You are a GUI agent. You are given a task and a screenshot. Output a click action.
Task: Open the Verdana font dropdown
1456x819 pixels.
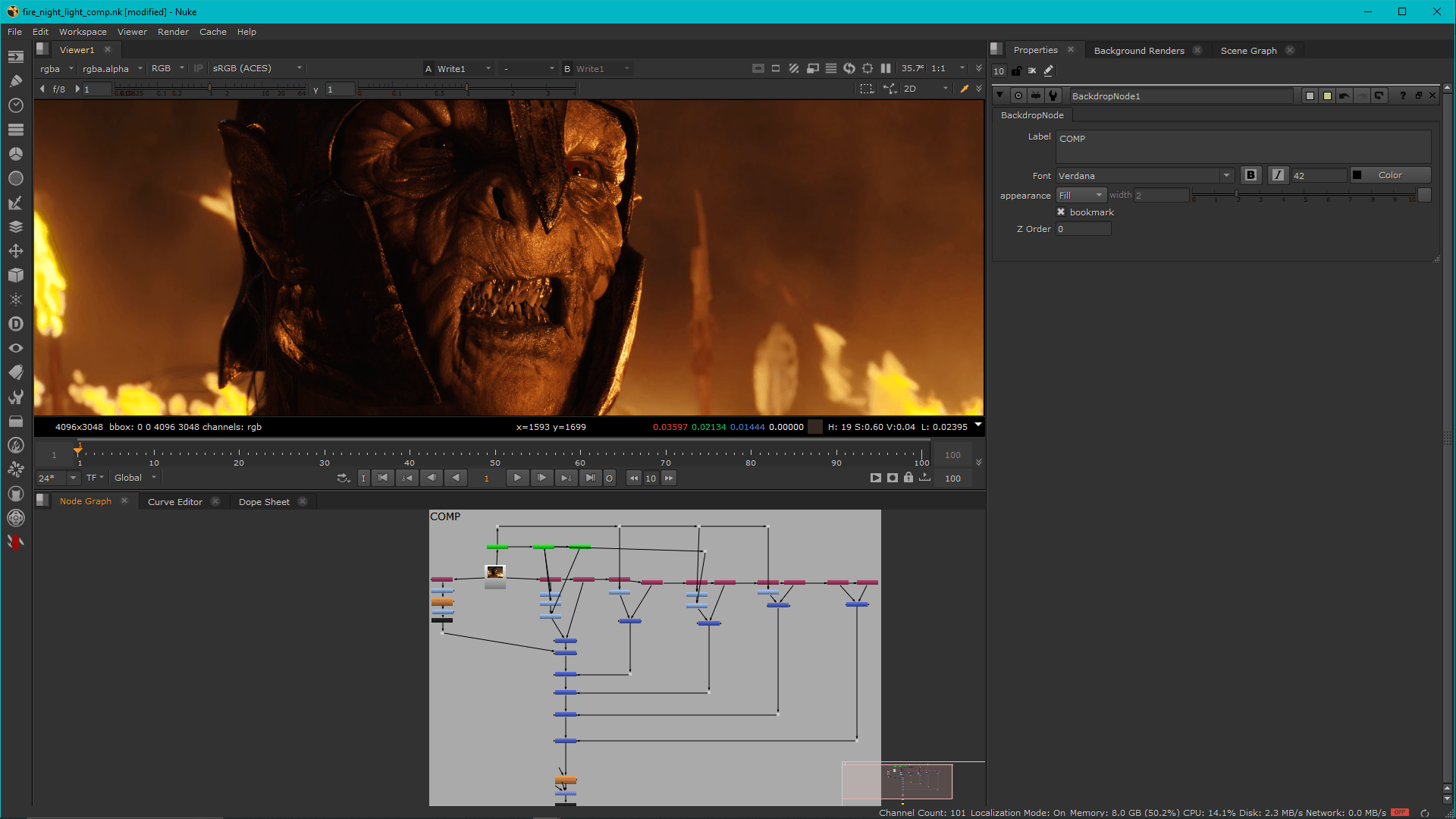pyautogui.click(x=1145, y=175)
